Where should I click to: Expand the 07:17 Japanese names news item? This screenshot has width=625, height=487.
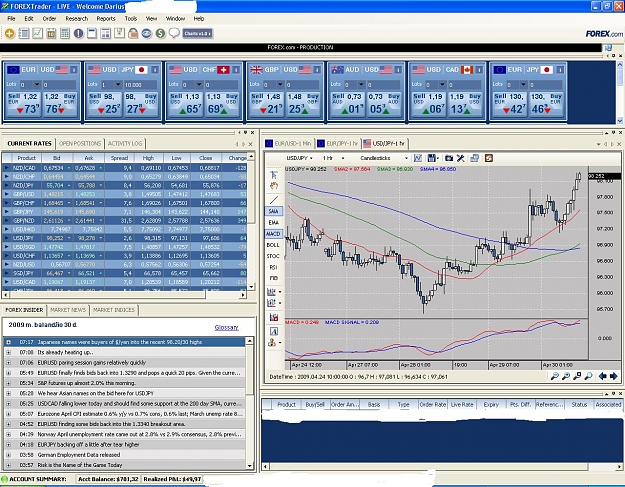[x=8, y=342]
